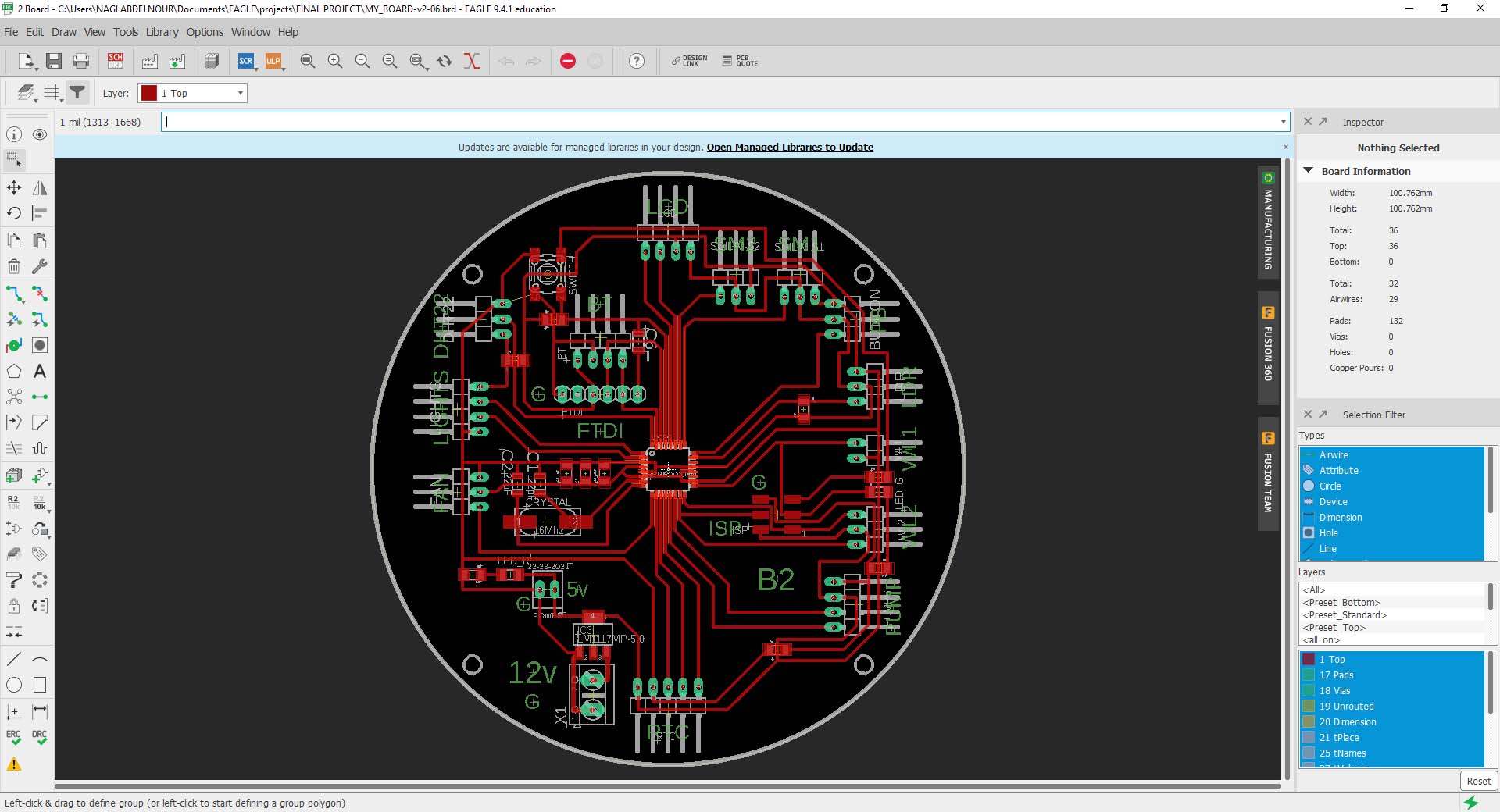
Task: Select the Mirror tool
Action: 40,187
